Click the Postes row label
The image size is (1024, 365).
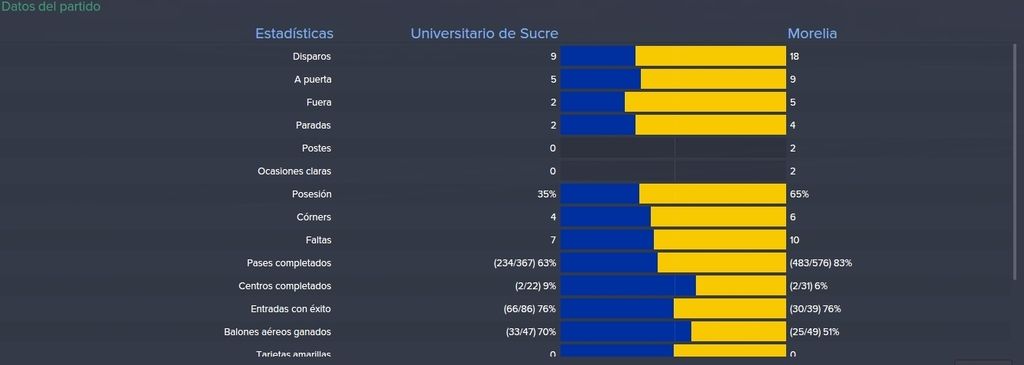[316, 148]
